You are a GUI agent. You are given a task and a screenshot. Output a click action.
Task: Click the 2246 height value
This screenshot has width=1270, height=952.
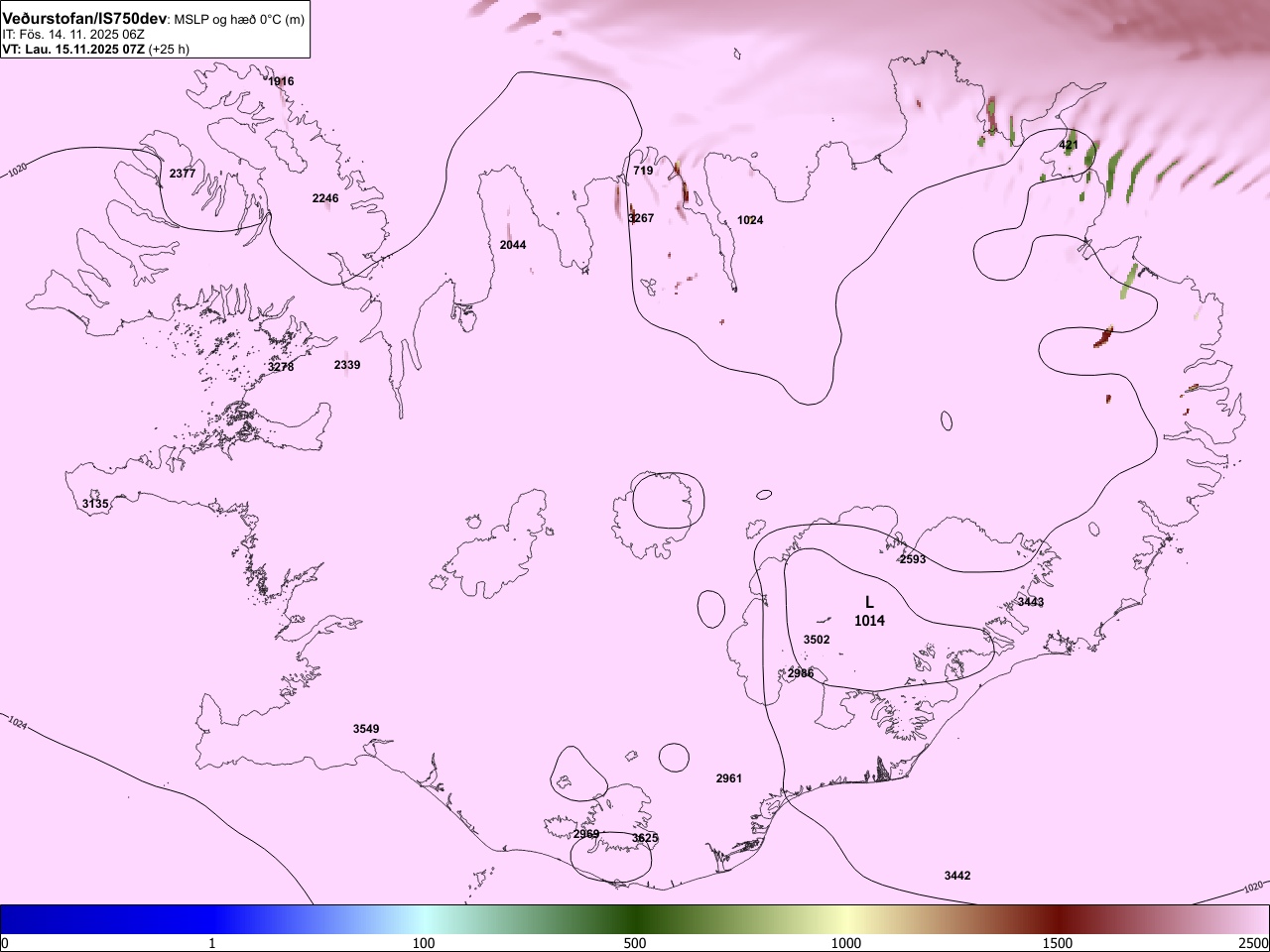(325, 198)
